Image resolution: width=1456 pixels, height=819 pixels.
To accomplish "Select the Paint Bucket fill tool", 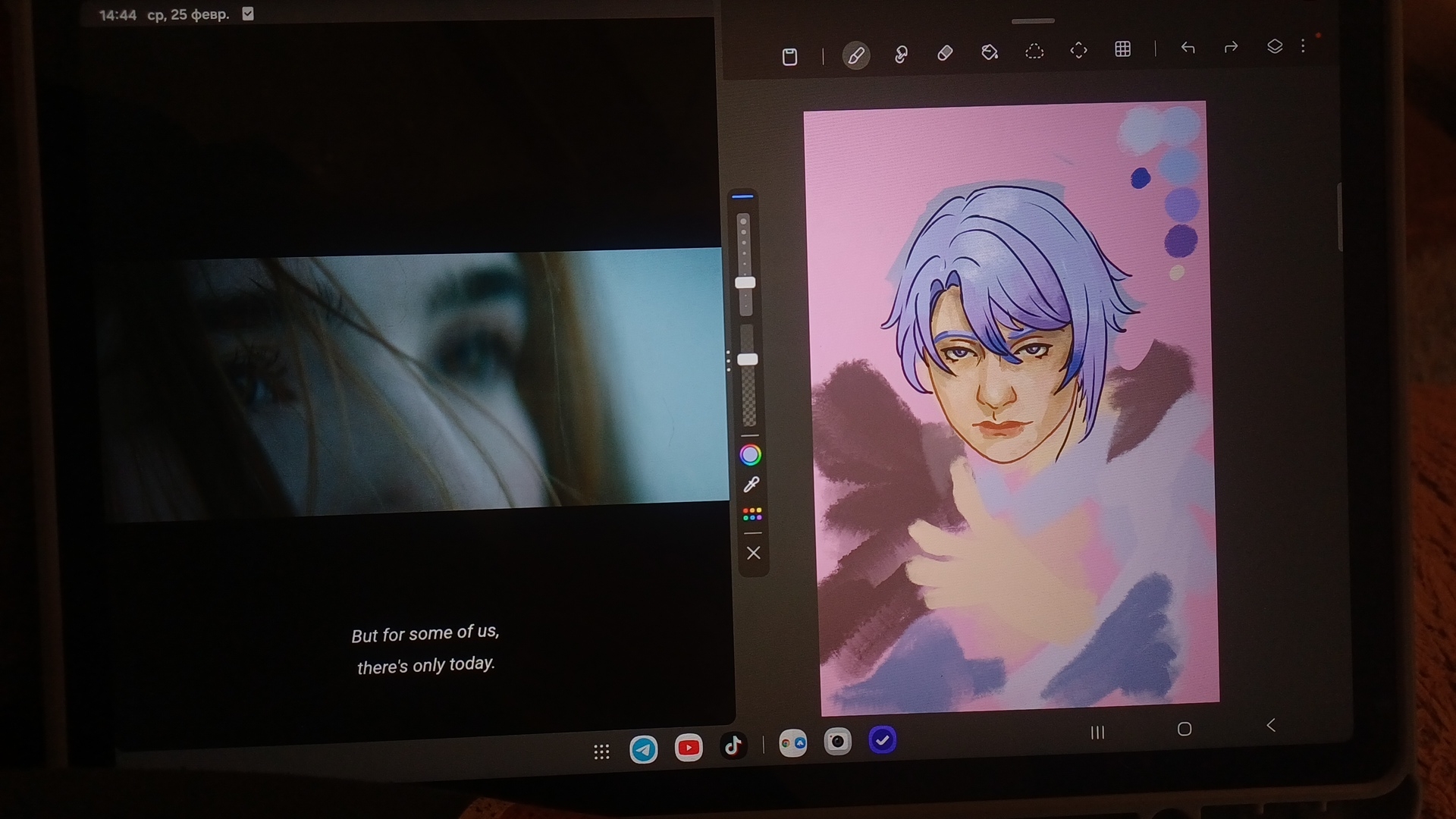I will [x=990, y=52].
